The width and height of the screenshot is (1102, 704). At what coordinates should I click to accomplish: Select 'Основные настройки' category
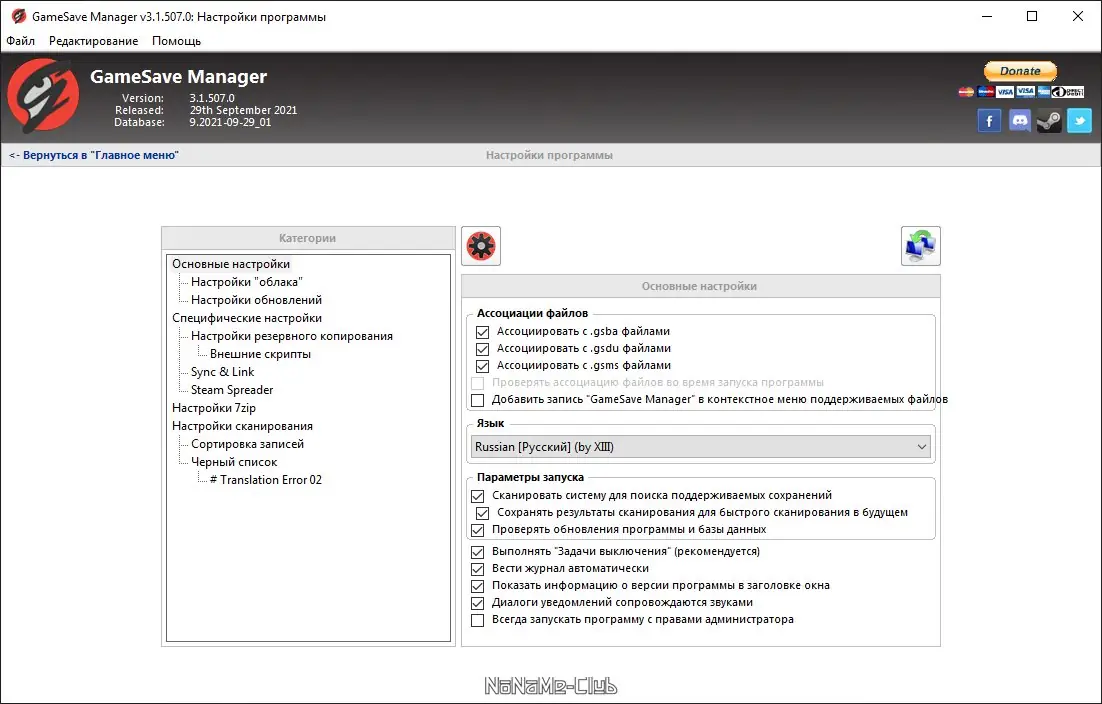point(231,264)
